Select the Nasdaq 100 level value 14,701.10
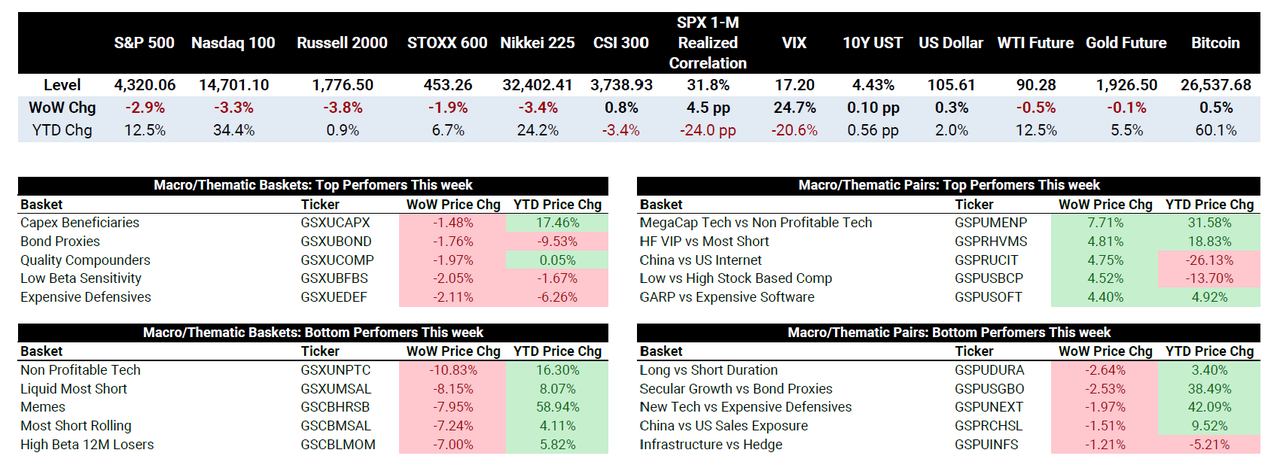1280x465 pixels. tap(233, 85)
